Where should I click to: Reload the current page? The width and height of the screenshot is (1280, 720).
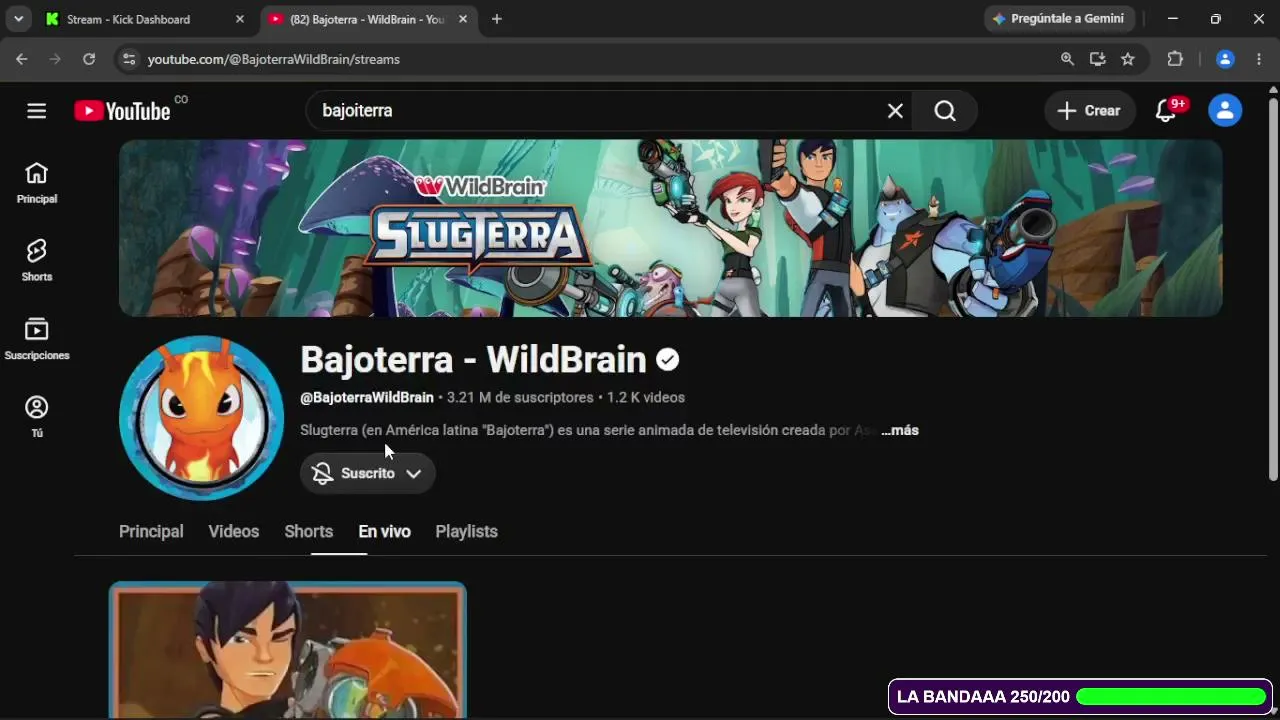point(89,59)
